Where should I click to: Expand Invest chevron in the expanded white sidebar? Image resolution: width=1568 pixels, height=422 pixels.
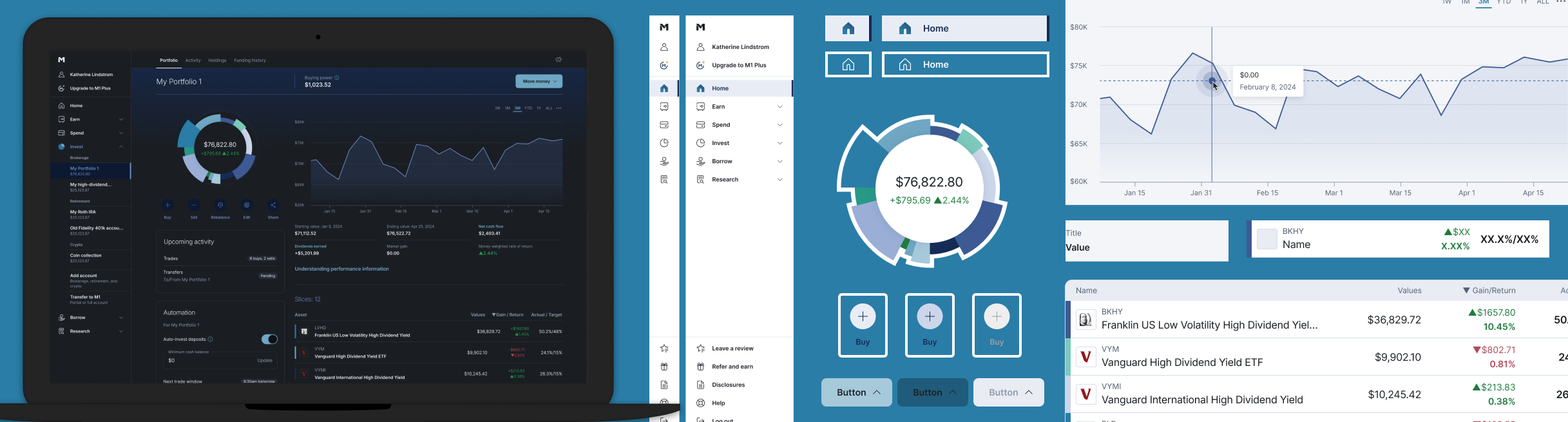(780, 143)
